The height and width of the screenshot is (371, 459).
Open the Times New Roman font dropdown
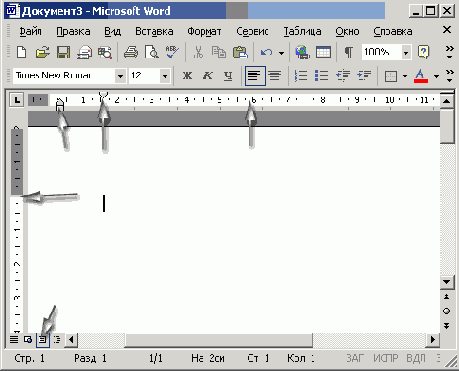[120, 76]
